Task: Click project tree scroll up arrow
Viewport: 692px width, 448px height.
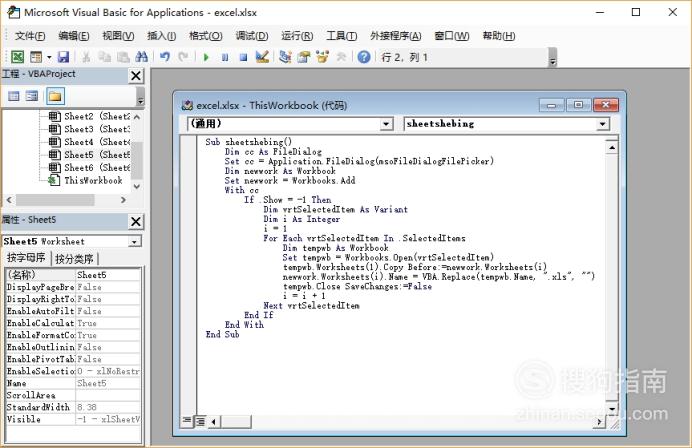Action: coord(137,117)
